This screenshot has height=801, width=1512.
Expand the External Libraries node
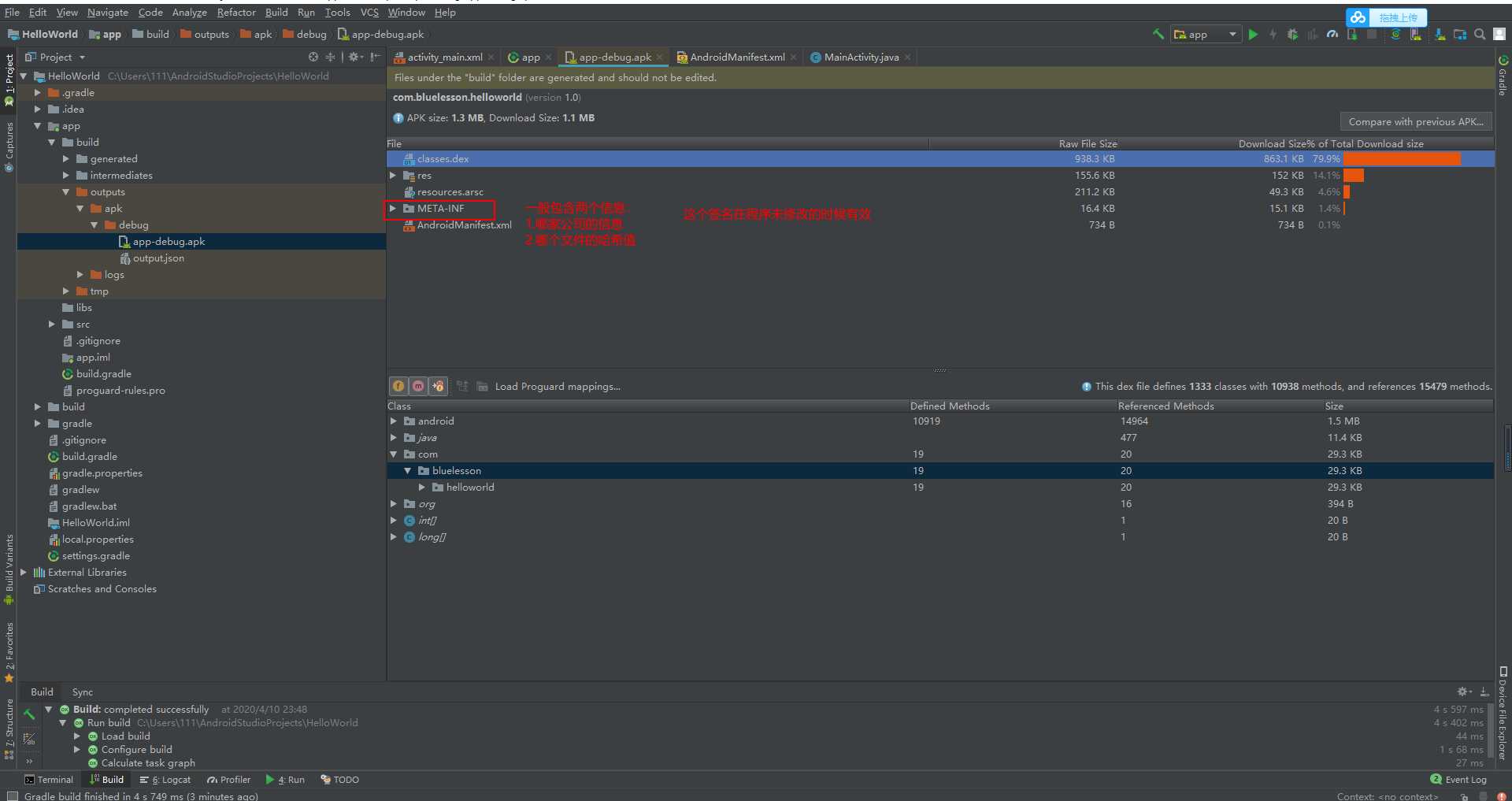[x=24, y=572]
